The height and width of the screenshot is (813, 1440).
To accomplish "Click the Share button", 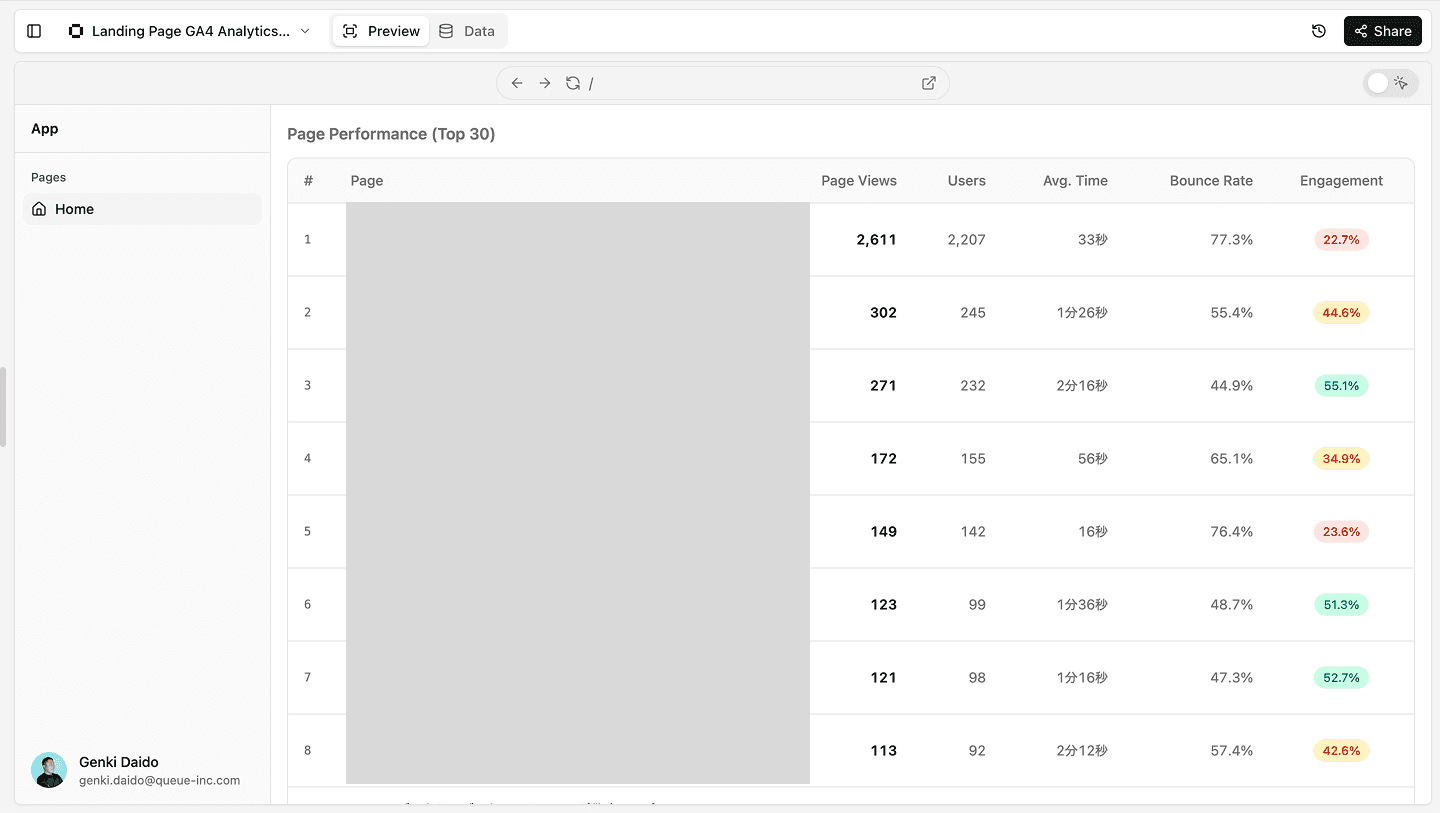I will point(1383,31).
